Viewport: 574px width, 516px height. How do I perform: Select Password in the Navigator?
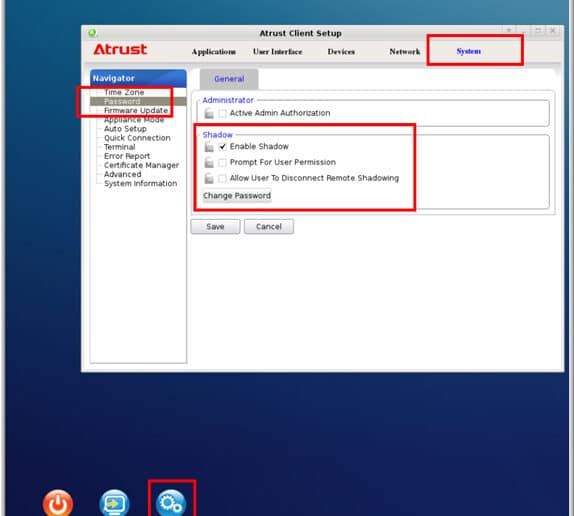122,101
